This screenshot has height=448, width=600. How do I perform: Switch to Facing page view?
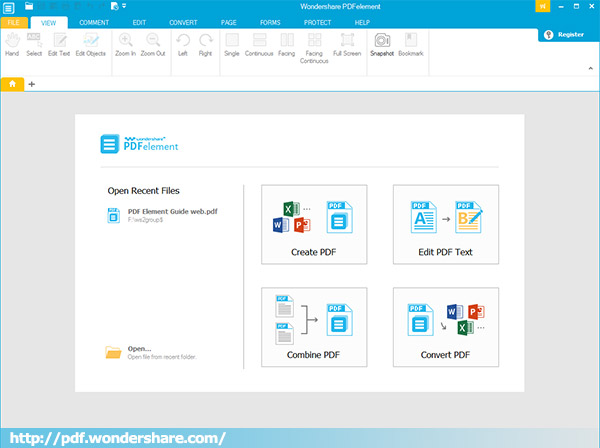coord(287,45)
